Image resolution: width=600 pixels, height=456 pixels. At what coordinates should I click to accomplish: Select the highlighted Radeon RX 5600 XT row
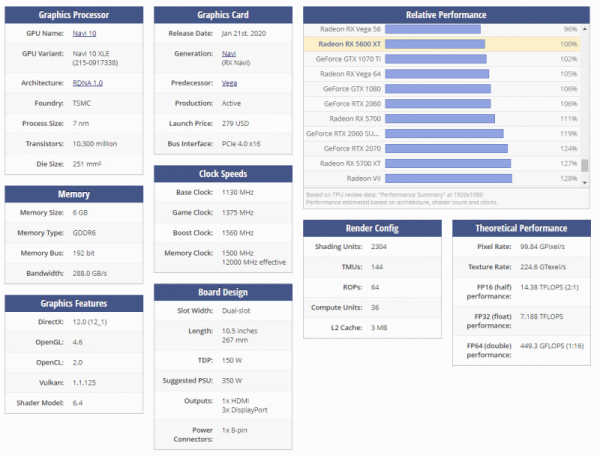click(442, 44)
